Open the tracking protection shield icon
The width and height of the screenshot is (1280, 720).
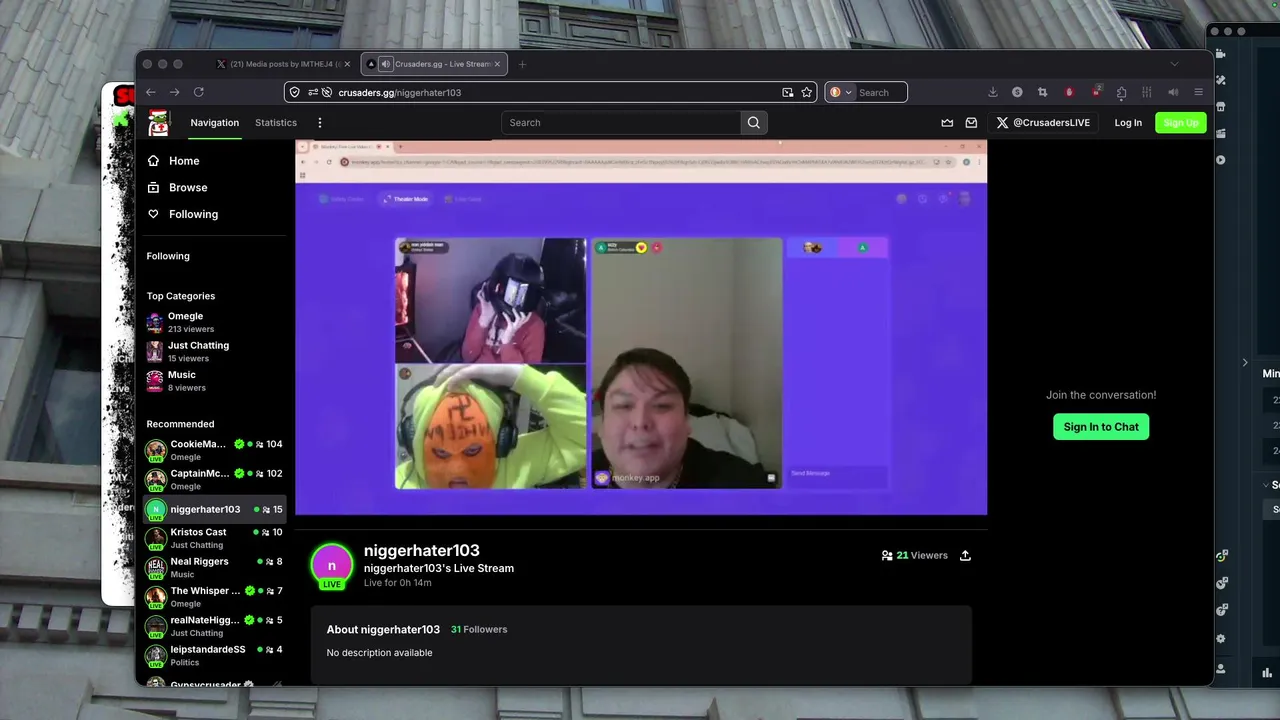294,92
